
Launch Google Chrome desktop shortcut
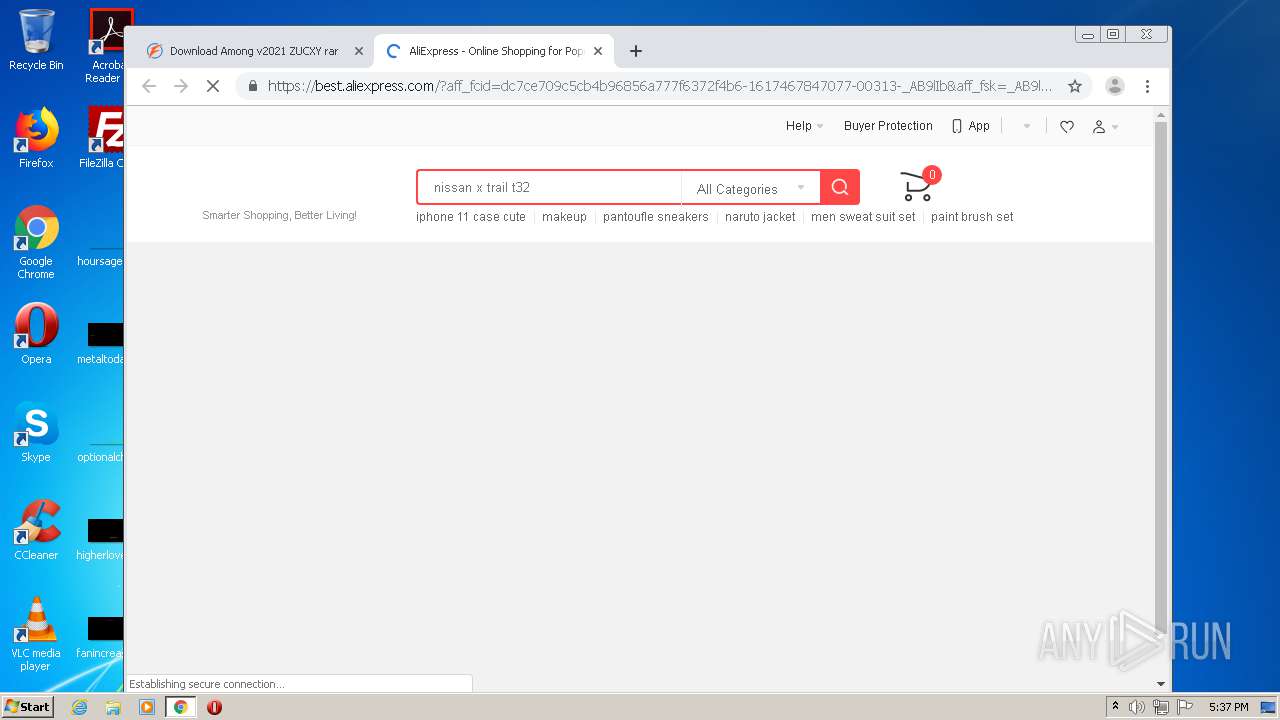point(36,242)
